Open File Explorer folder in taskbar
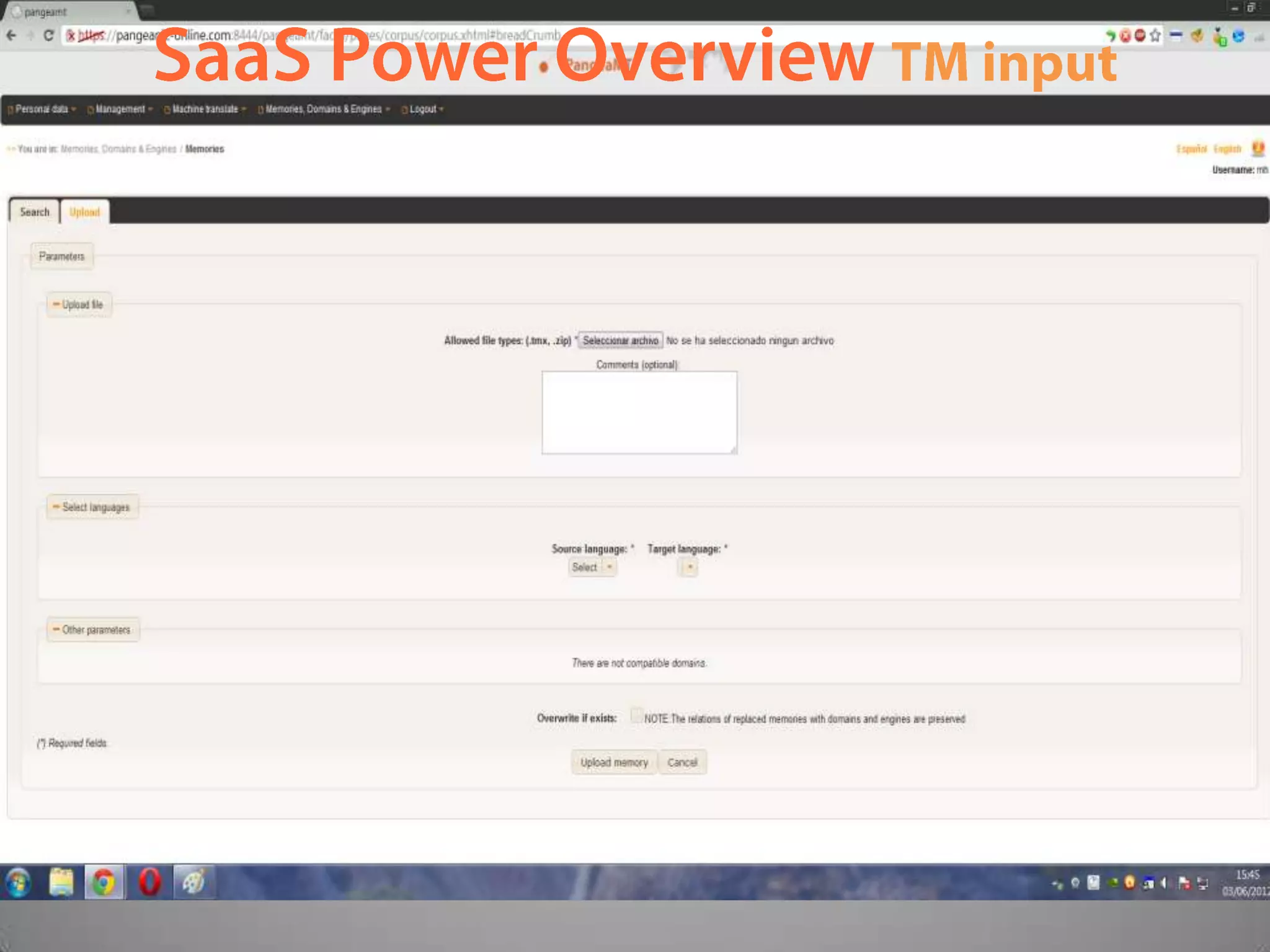 click(x=61, y=882)
